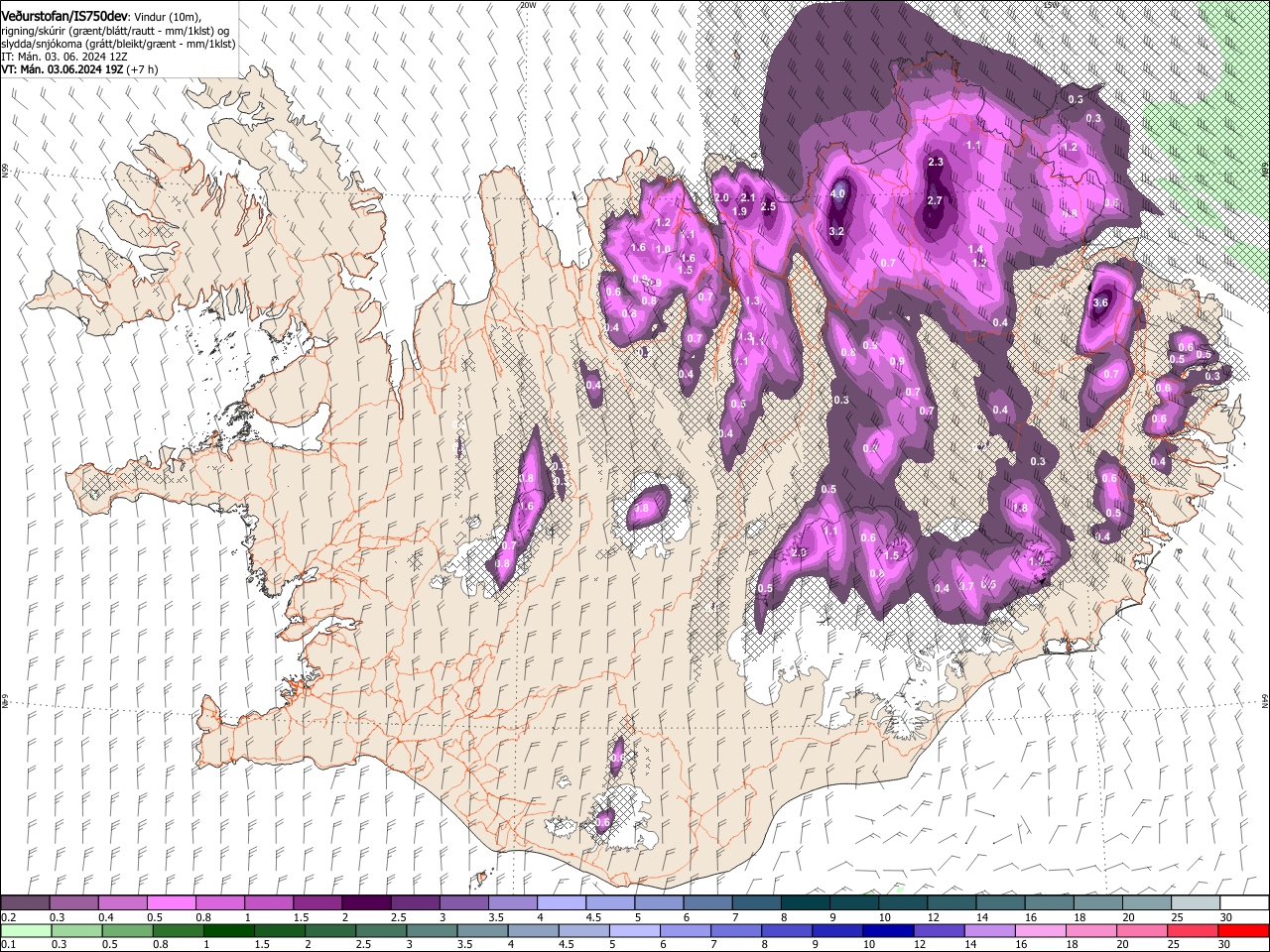
Task: Click the 15W longitude label
Action: [1052, 5]
